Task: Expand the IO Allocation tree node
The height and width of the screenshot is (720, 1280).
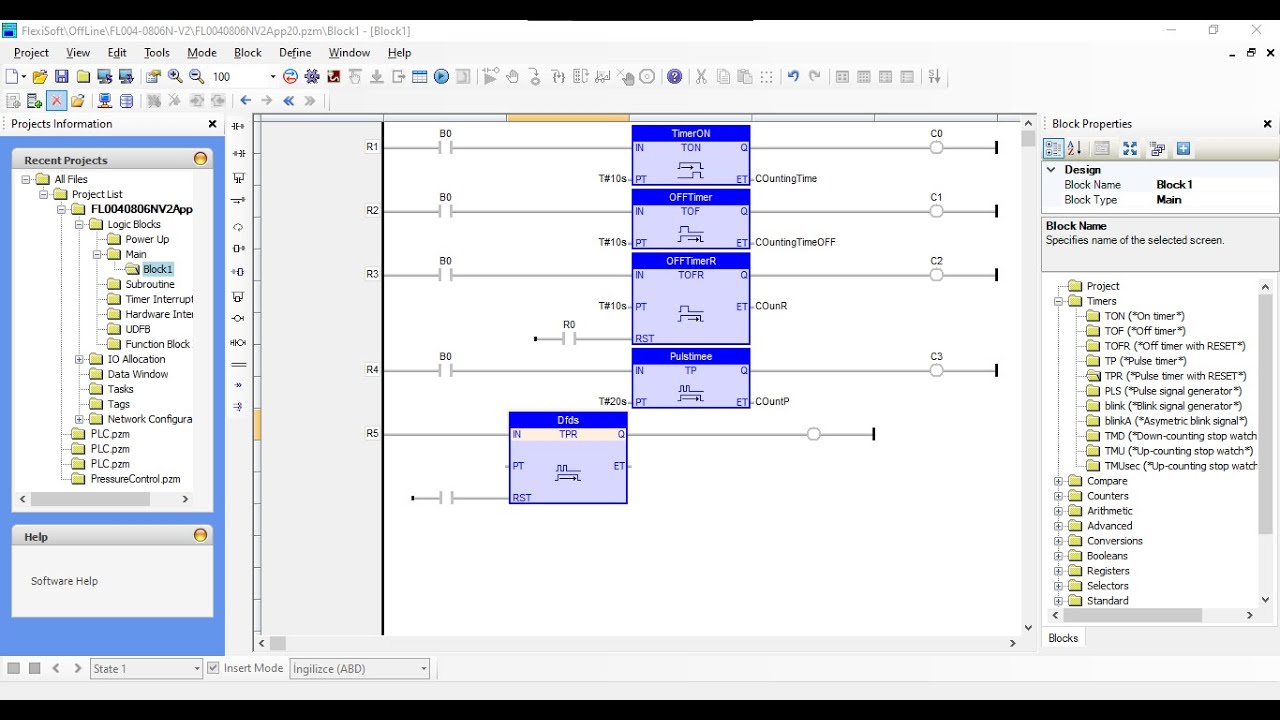Action: pyautogui.click(x=79, y=359)
